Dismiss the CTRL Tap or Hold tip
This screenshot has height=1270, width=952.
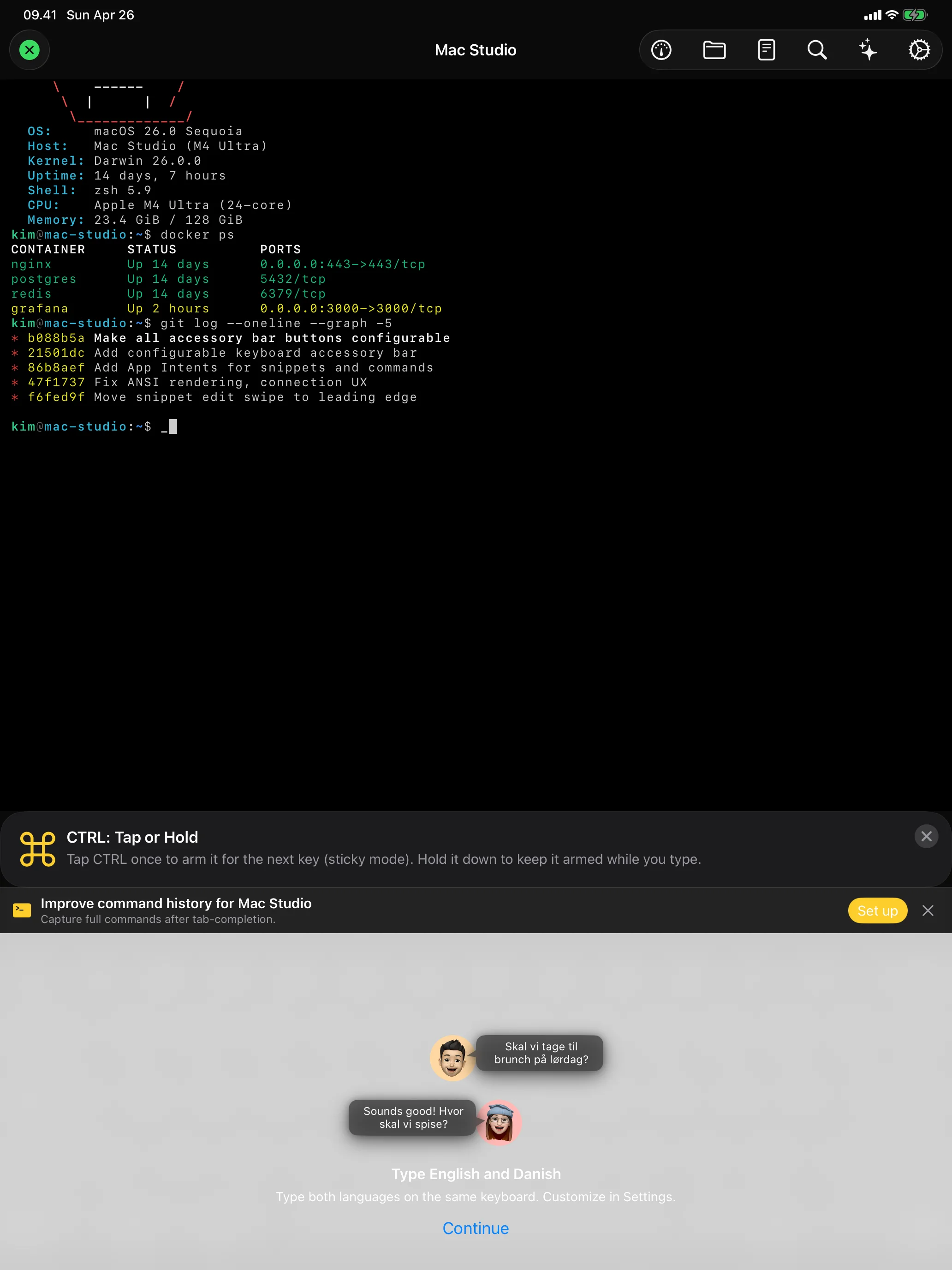pos(926,836)
